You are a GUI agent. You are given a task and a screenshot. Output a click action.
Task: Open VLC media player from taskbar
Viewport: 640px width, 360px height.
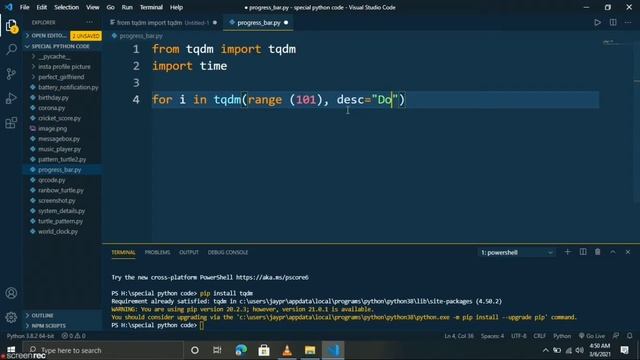pos(287,350)
